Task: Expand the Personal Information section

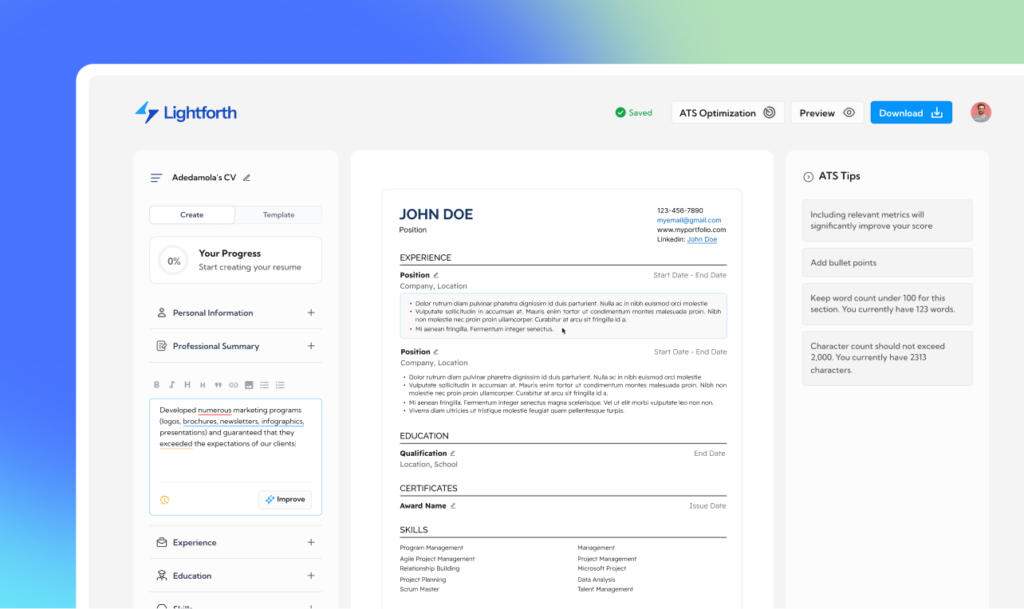Action: (x=311, y=313)
